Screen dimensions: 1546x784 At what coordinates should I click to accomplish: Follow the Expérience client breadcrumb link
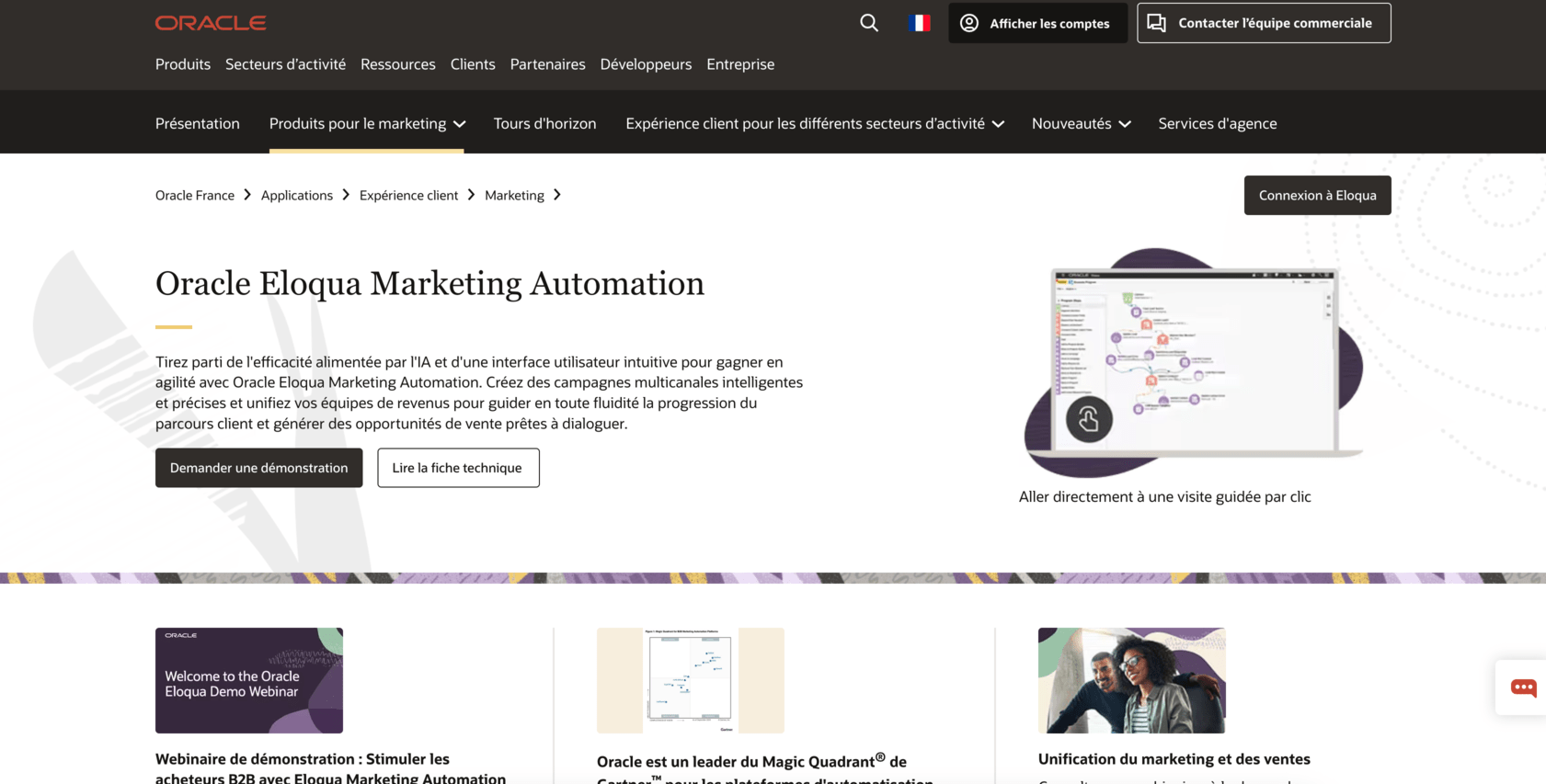[x=408, y=195]
